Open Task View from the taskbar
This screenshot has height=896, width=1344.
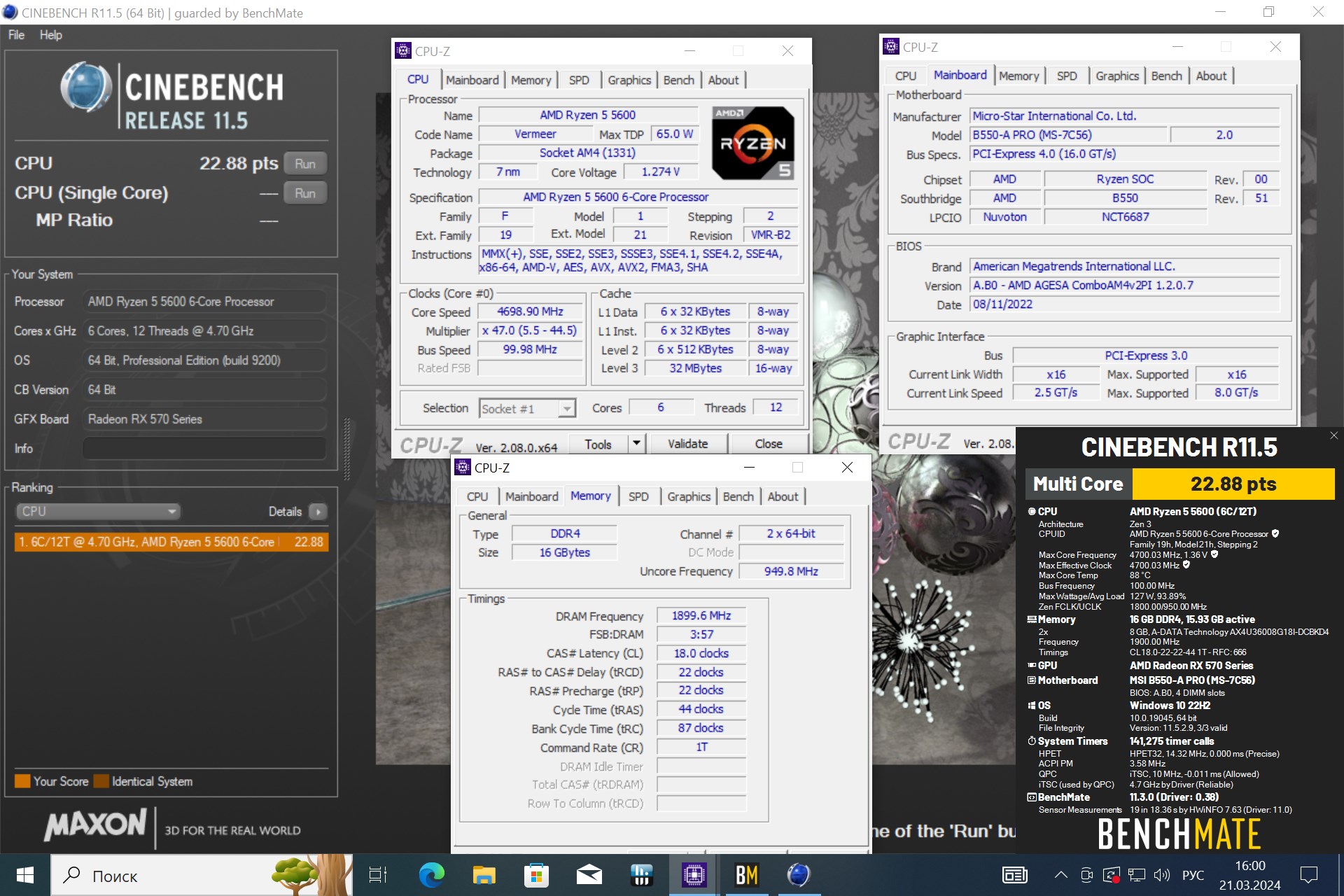[x=378, y=875]
